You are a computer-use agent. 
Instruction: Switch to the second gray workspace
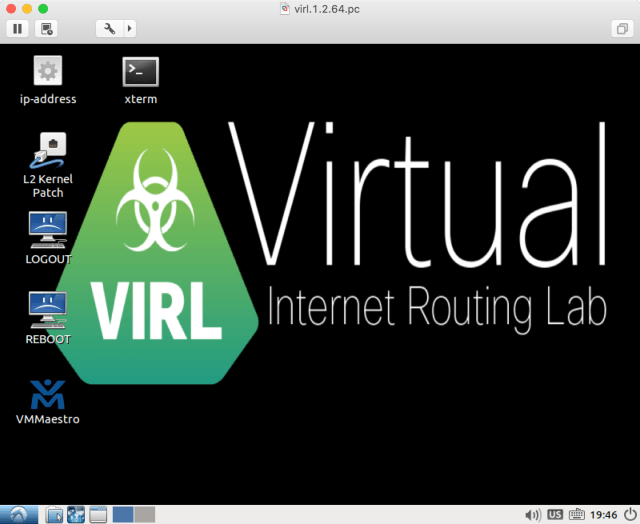[144, 515]
